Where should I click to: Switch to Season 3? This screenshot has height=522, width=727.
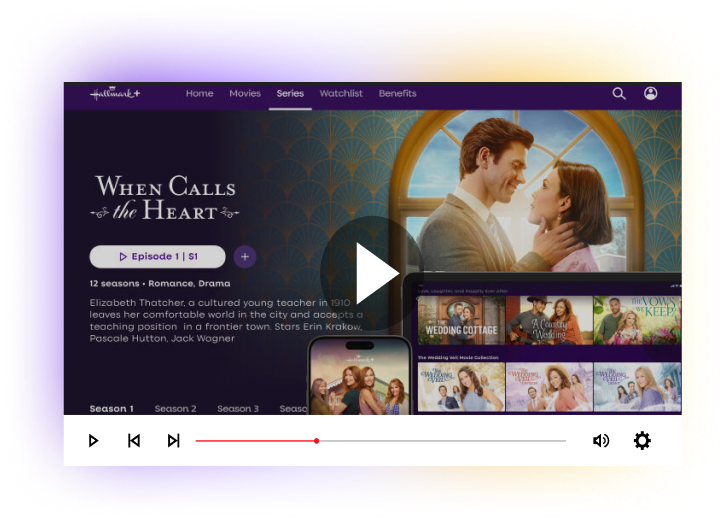pos(238,408)
